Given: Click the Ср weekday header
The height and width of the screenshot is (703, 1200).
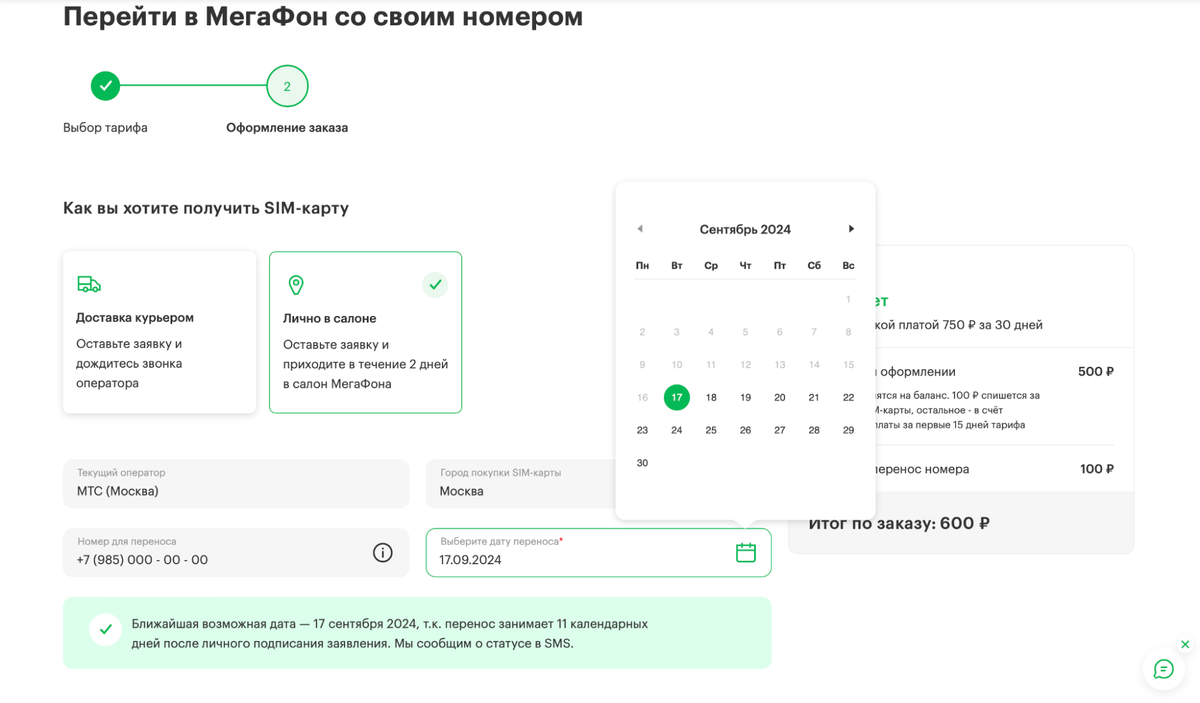Looking at the screenshot, I should click(x=711, y=265).
